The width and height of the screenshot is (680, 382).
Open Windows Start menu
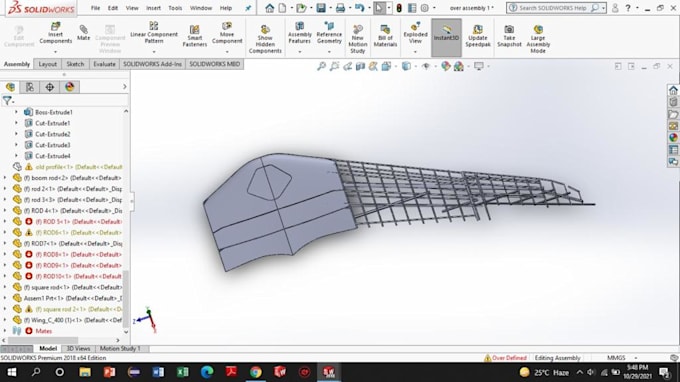point(12,372)
